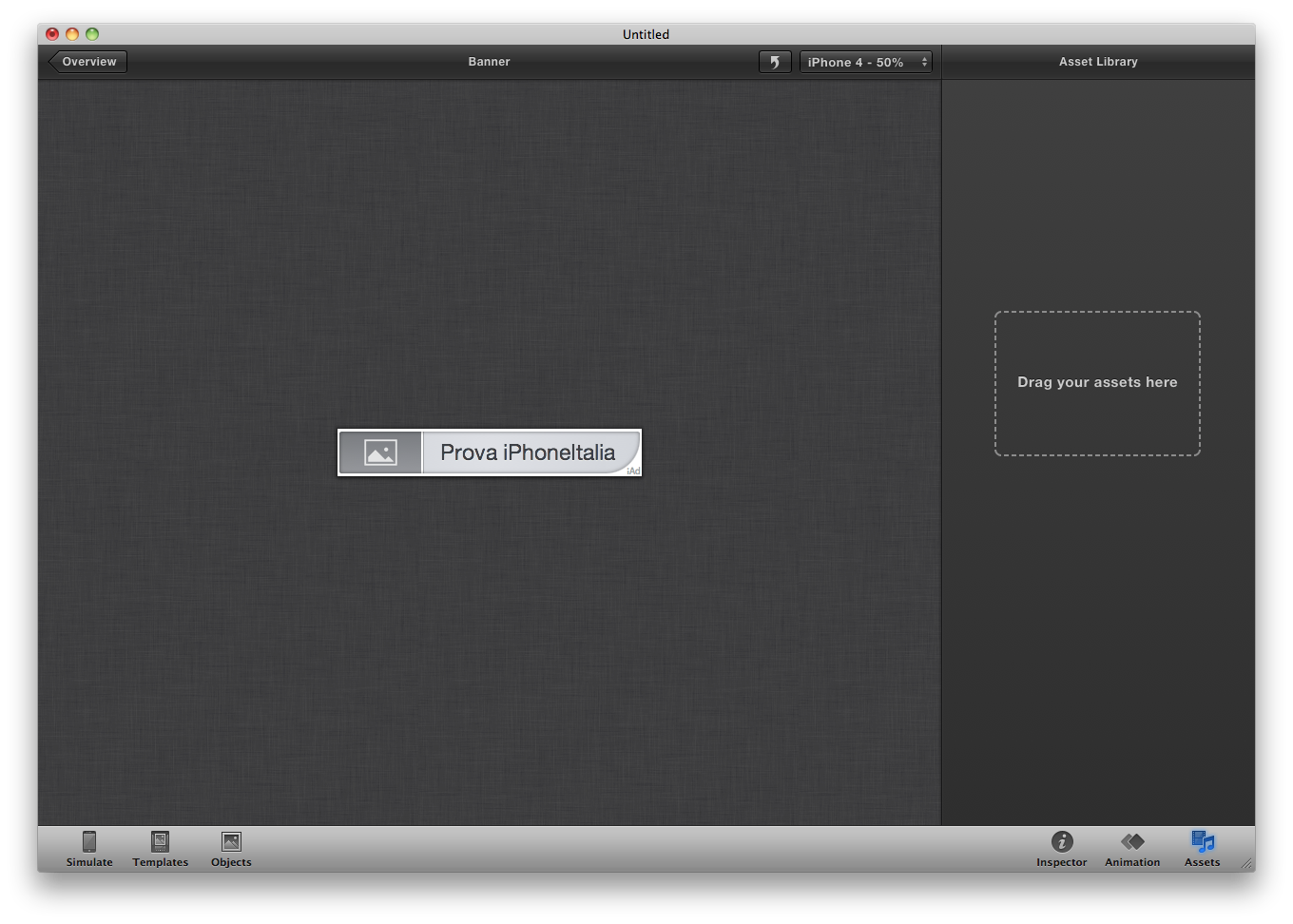Click the Banner title in toolbar
The width and height of the screenshot is (1293, 924).
click(489, 62)
